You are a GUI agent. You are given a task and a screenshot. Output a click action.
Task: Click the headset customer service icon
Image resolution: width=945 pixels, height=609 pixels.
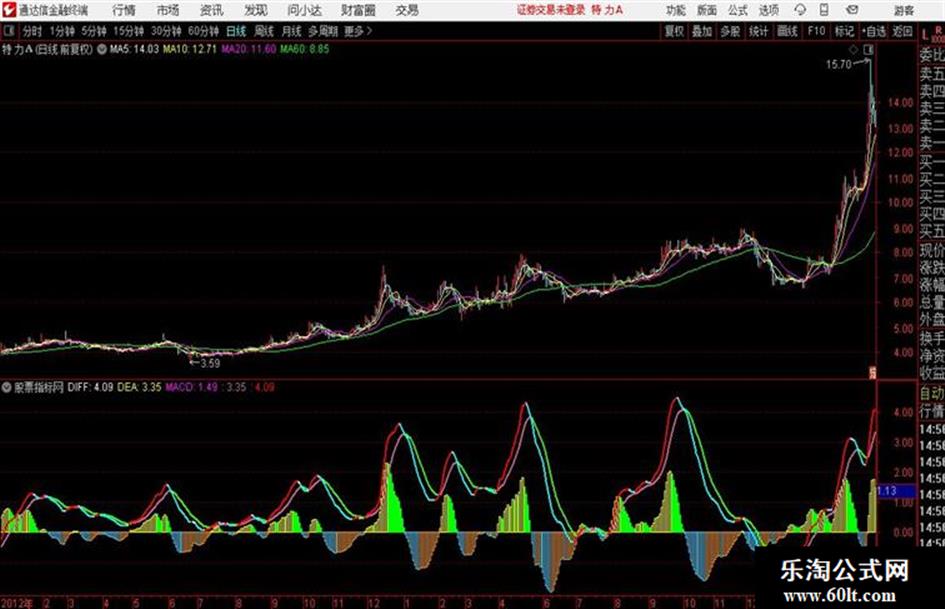pos(800,10)
